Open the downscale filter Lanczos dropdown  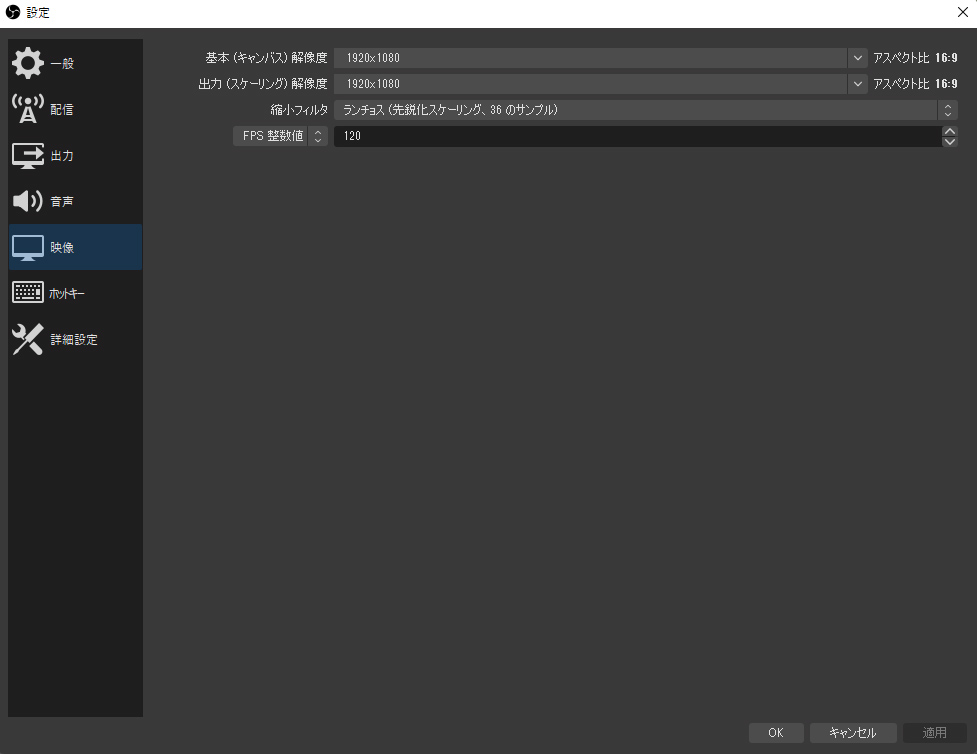click(x=646, y=110)
